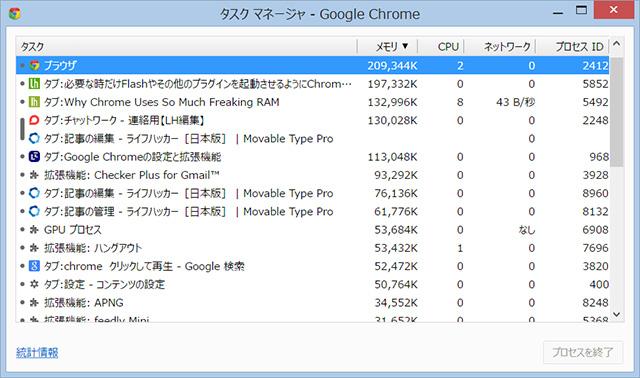This screenshot has width=640, height=378.
Task: Select the ブラウザ task row
Action: (312, 65)
